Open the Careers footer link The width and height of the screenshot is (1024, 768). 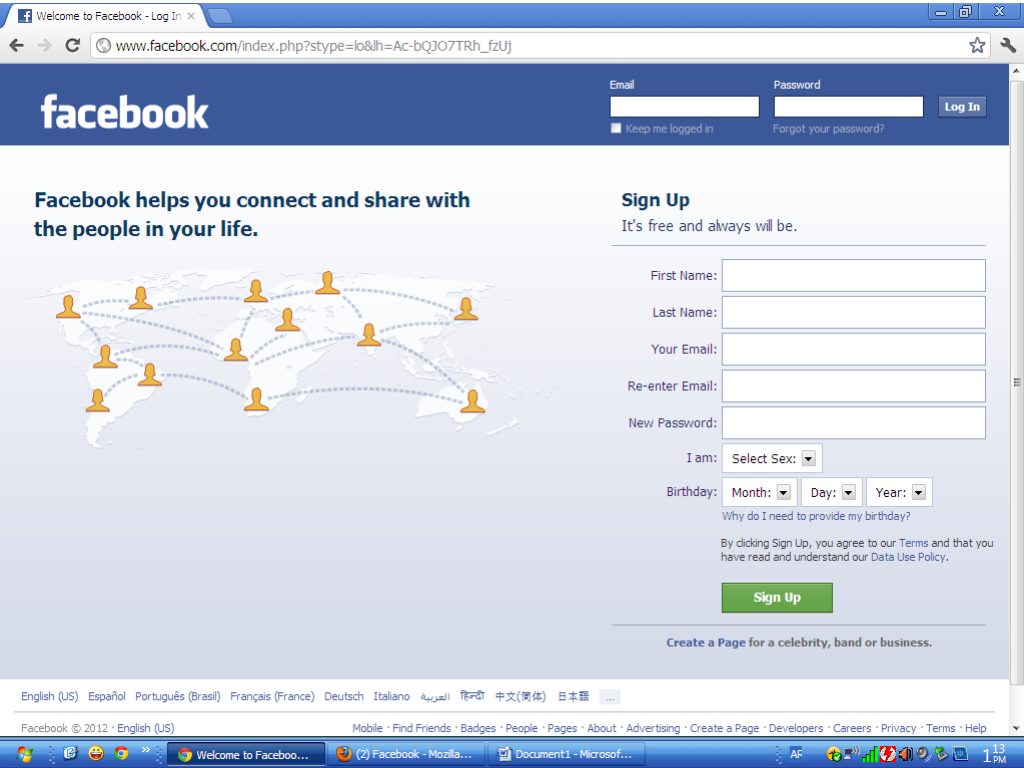coord(852,728)
